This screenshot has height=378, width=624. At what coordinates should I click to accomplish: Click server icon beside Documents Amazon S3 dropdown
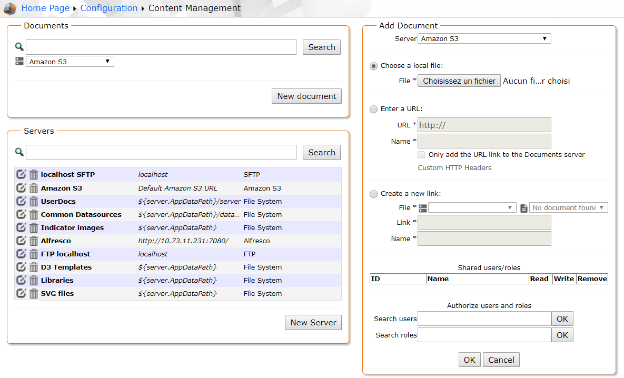20,61
